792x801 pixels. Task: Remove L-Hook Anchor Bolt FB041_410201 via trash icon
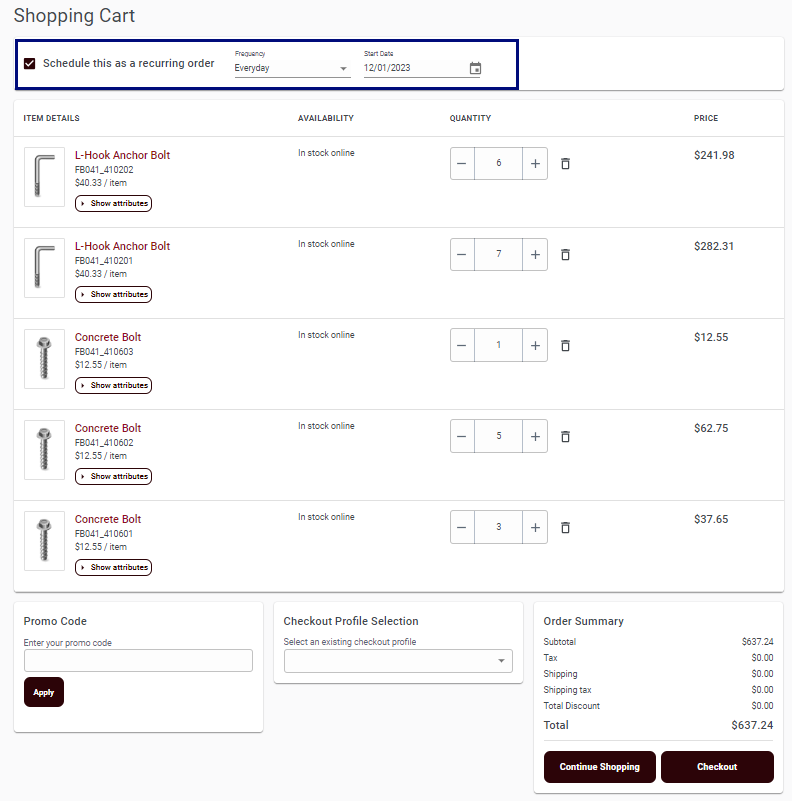[x=565, y=254]
